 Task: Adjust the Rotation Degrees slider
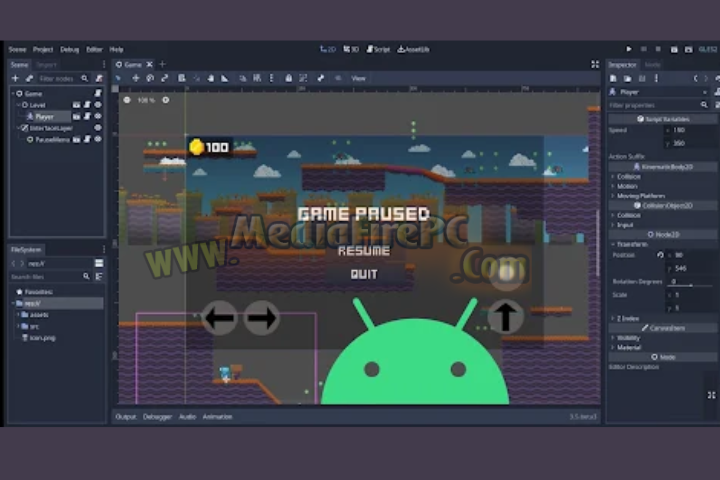coord(691,285)
